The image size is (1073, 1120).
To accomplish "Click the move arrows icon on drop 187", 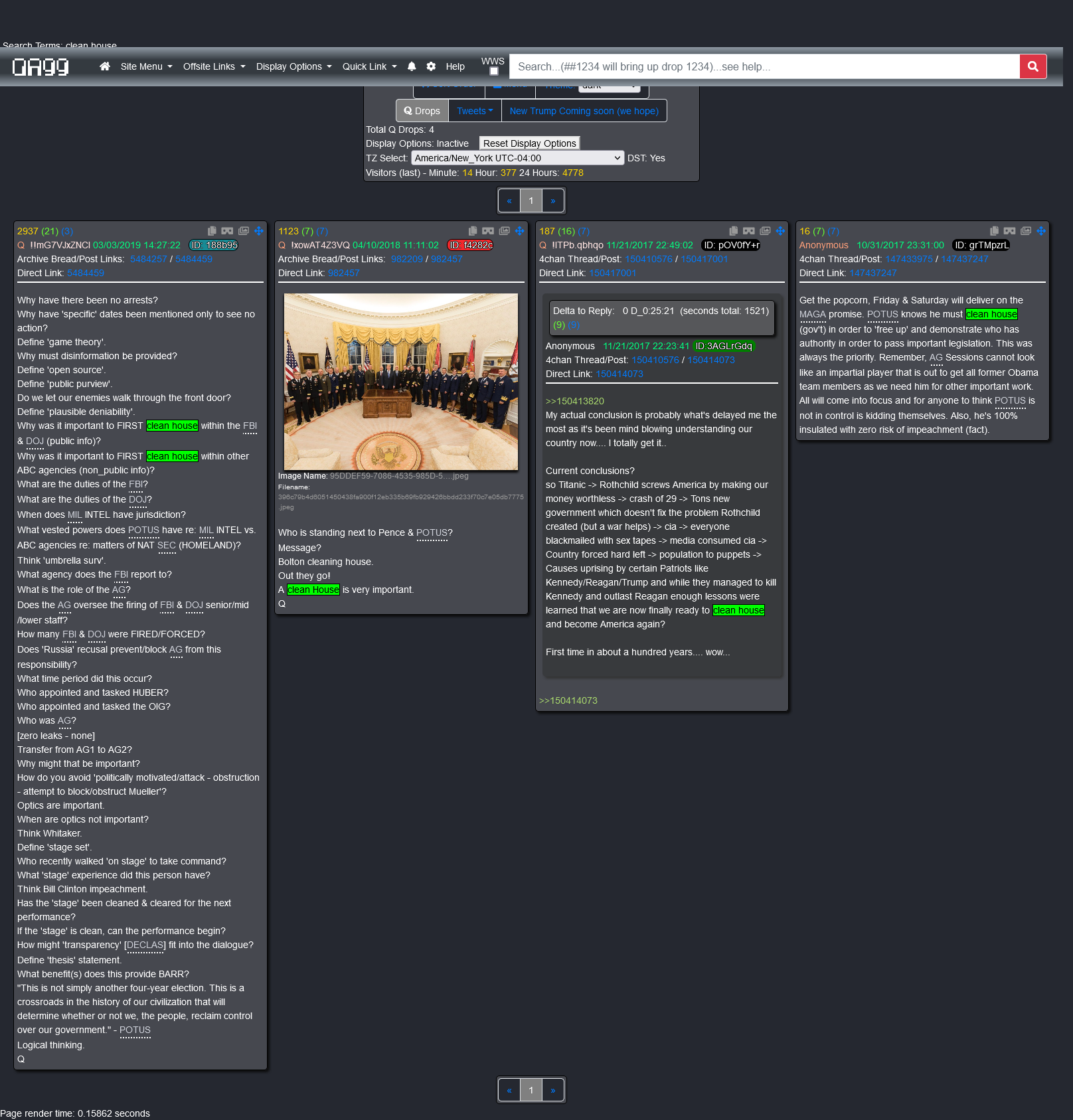I will tap(781, 231).
